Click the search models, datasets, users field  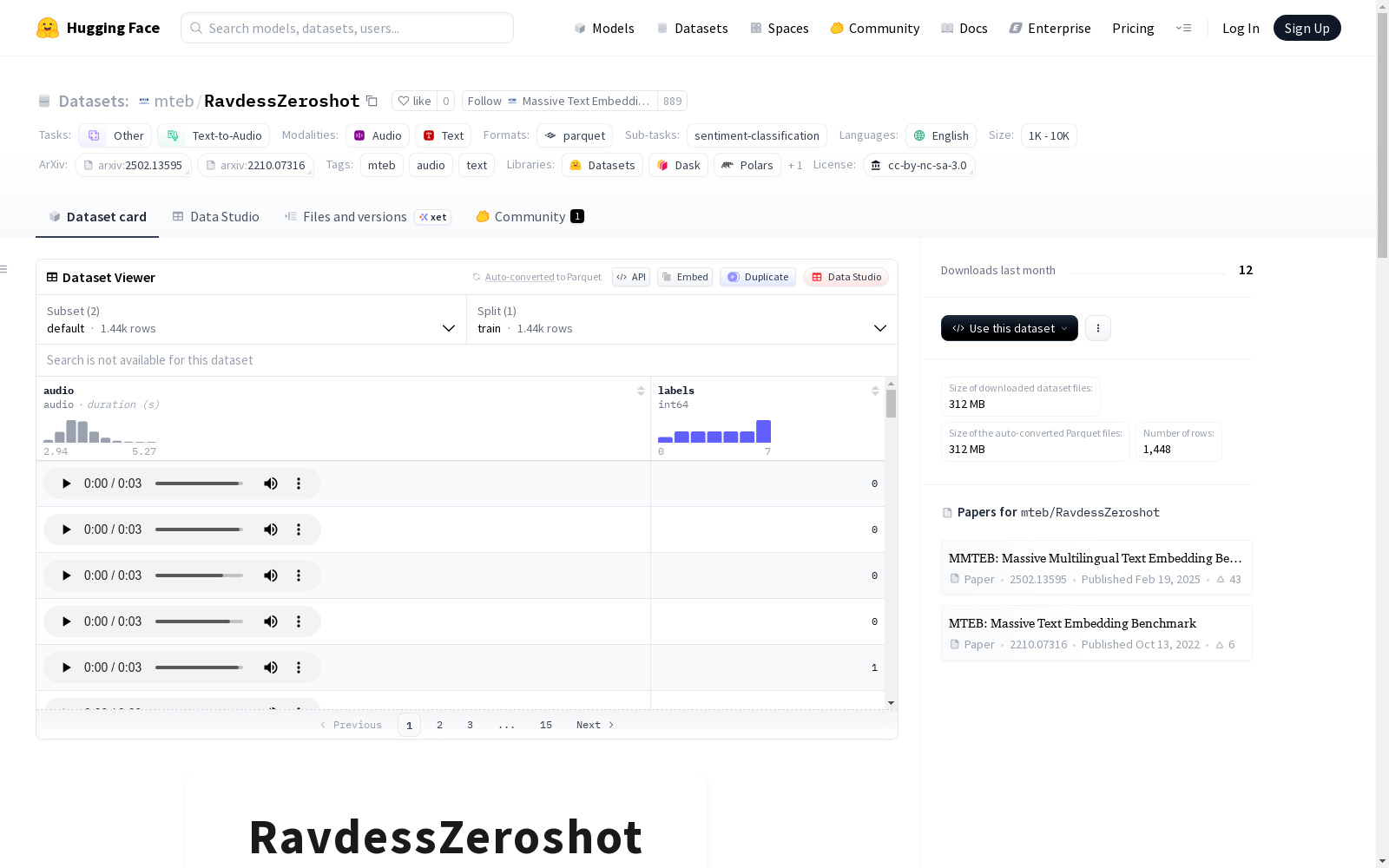coord(347,28)
